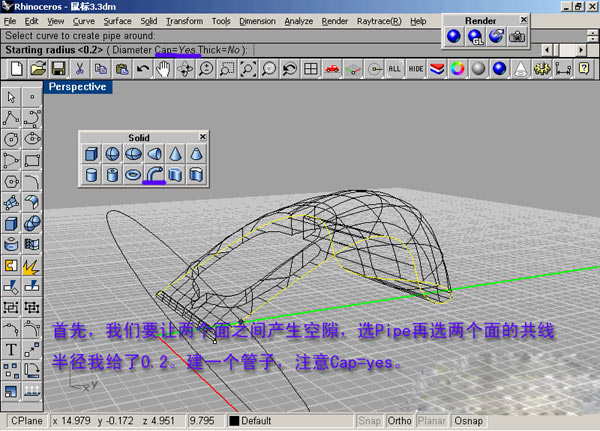The width and height of the screenshot is (600, 431).
Task: Click the Perspective viewport title
Action: point(78,87)
